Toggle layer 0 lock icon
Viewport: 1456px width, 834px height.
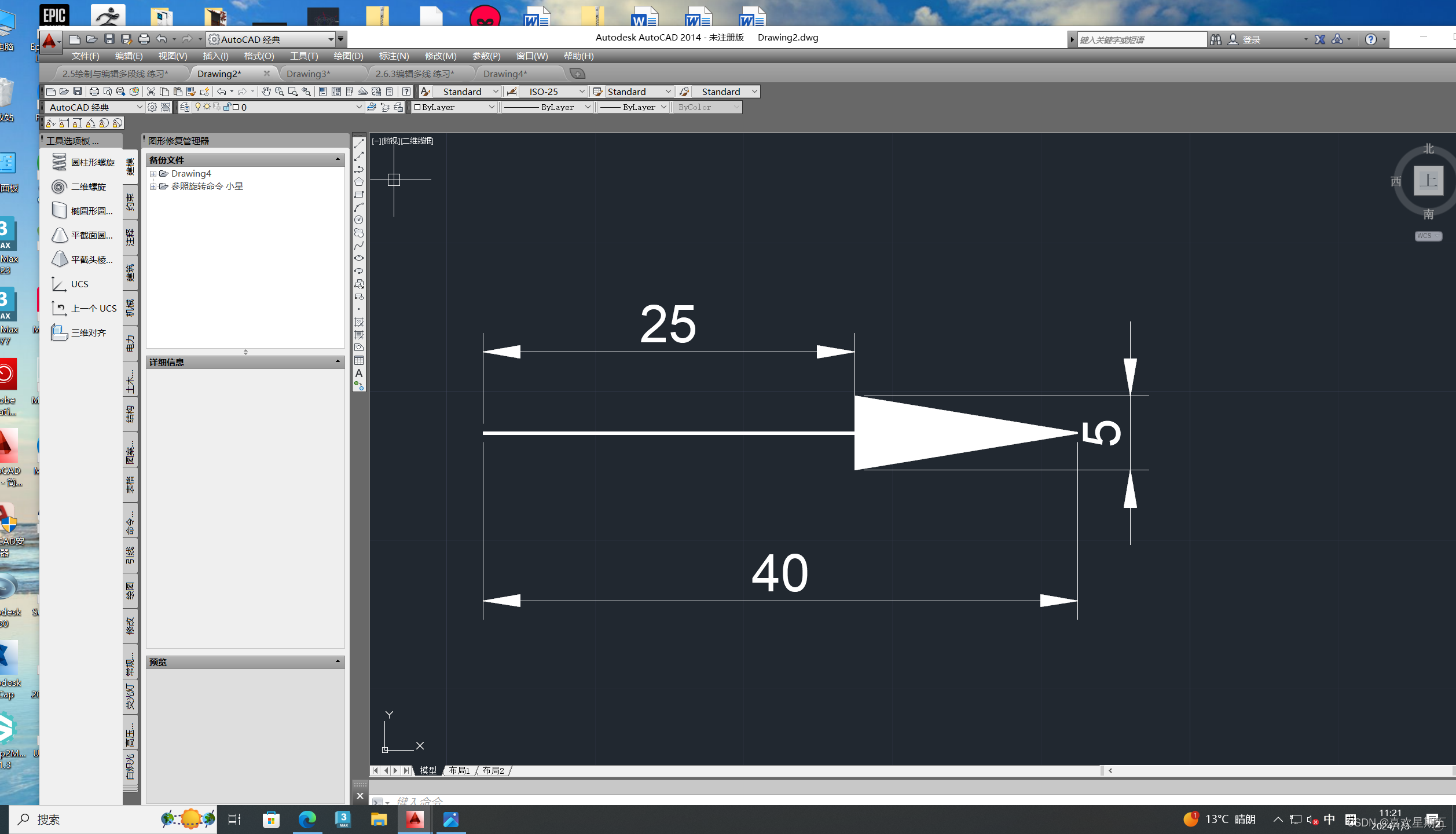click(228, 107)
